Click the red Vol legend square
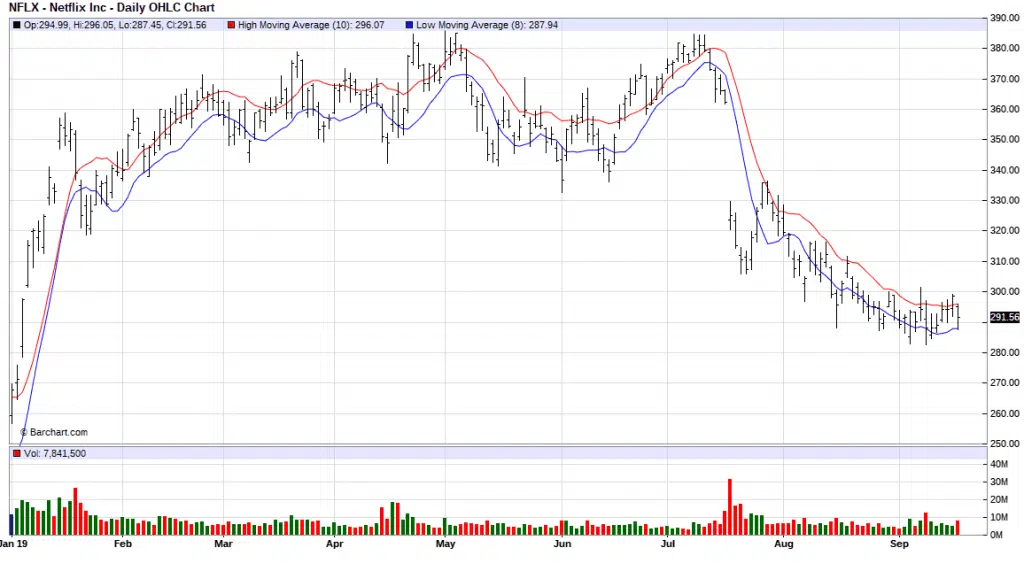Image resolution: width=1024 pixels, height=571 pixels. (16, 454)
